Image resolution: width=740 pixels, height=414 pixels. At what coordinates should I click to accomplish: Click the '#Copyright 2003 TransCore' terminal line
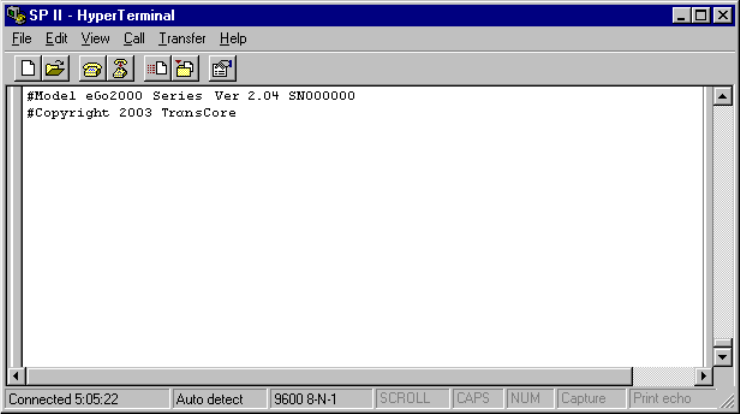131,113
